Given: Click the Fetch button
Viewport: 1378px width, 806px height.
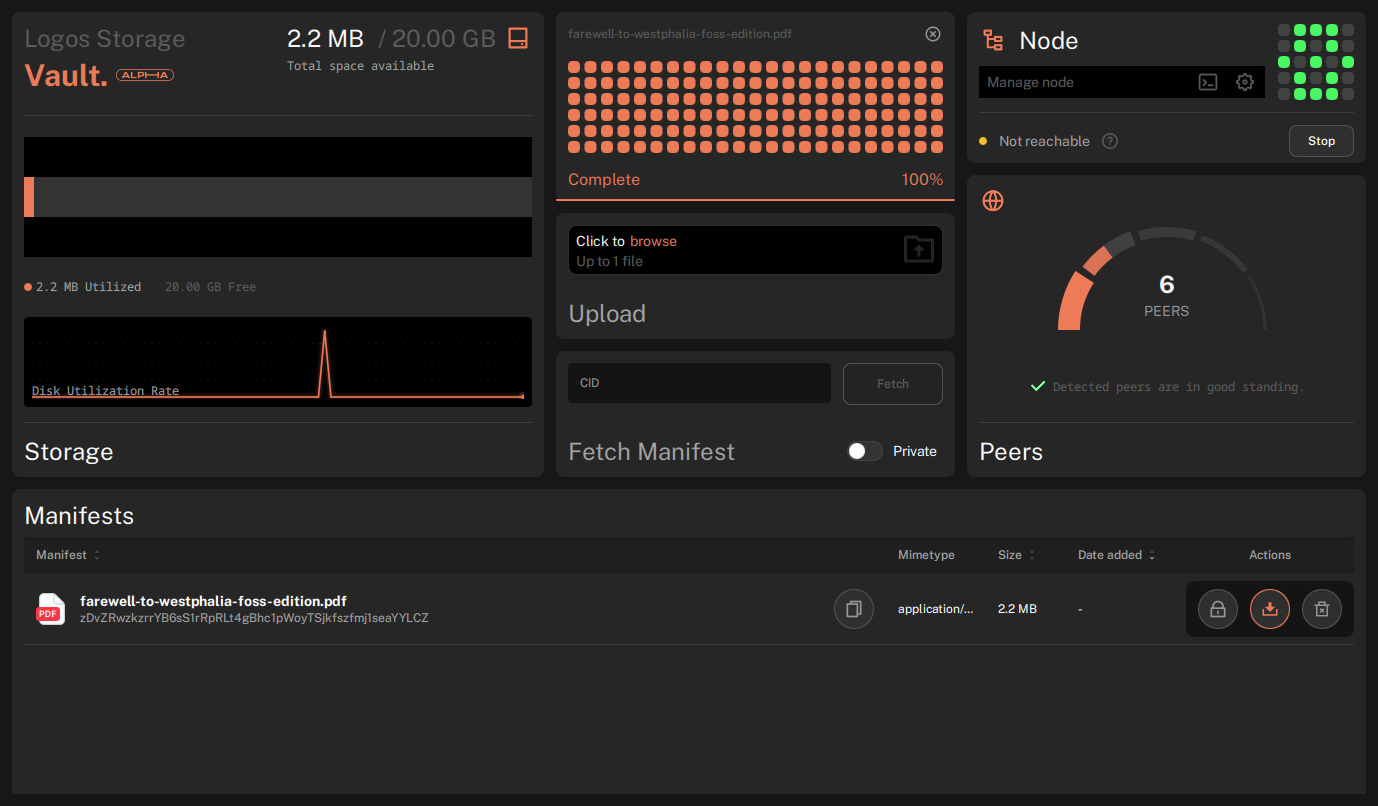Looking at the screenshot, I should 893,384.
